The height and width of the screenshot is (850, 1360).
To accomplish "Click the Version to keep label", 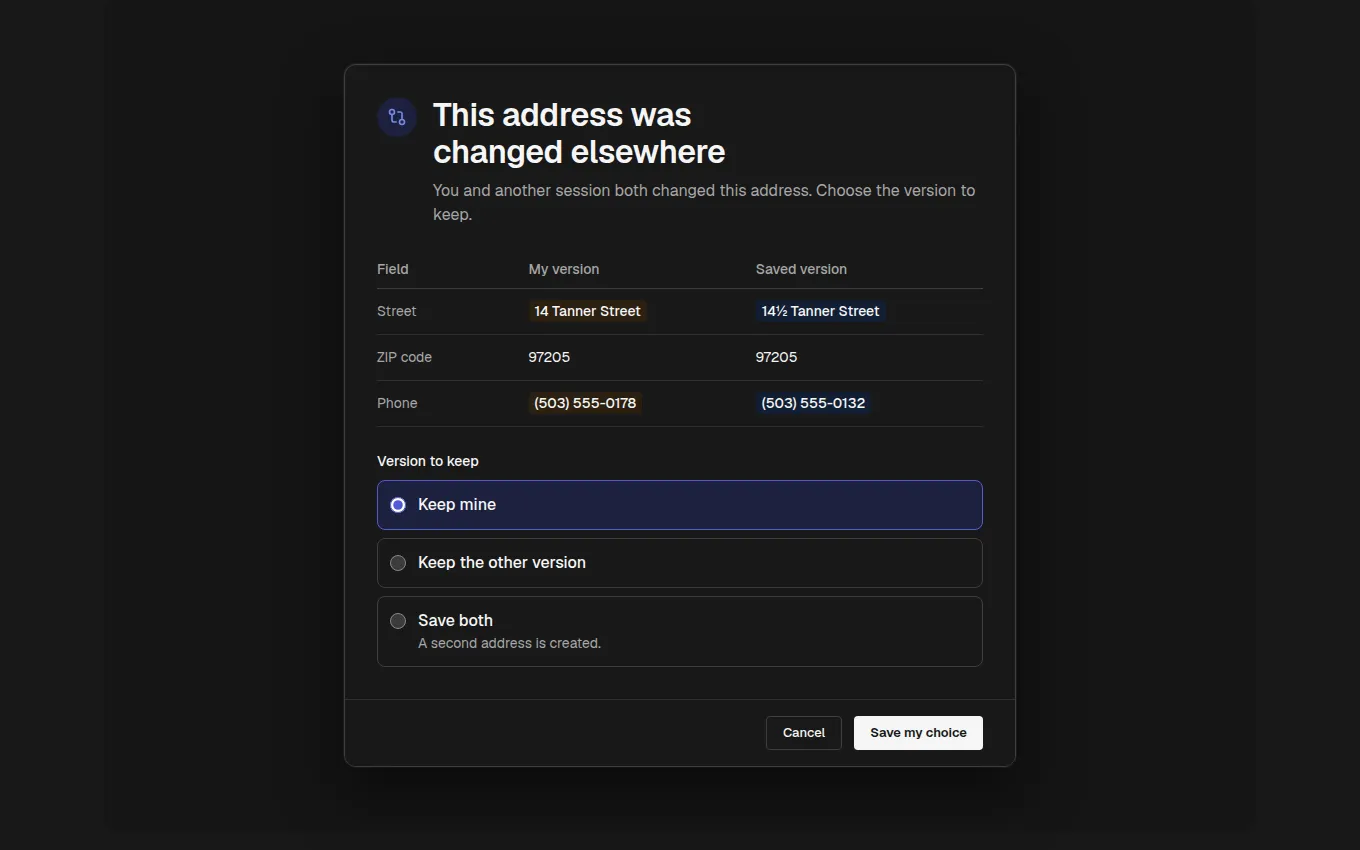I will pyautogui.click(x=428, y=461).
